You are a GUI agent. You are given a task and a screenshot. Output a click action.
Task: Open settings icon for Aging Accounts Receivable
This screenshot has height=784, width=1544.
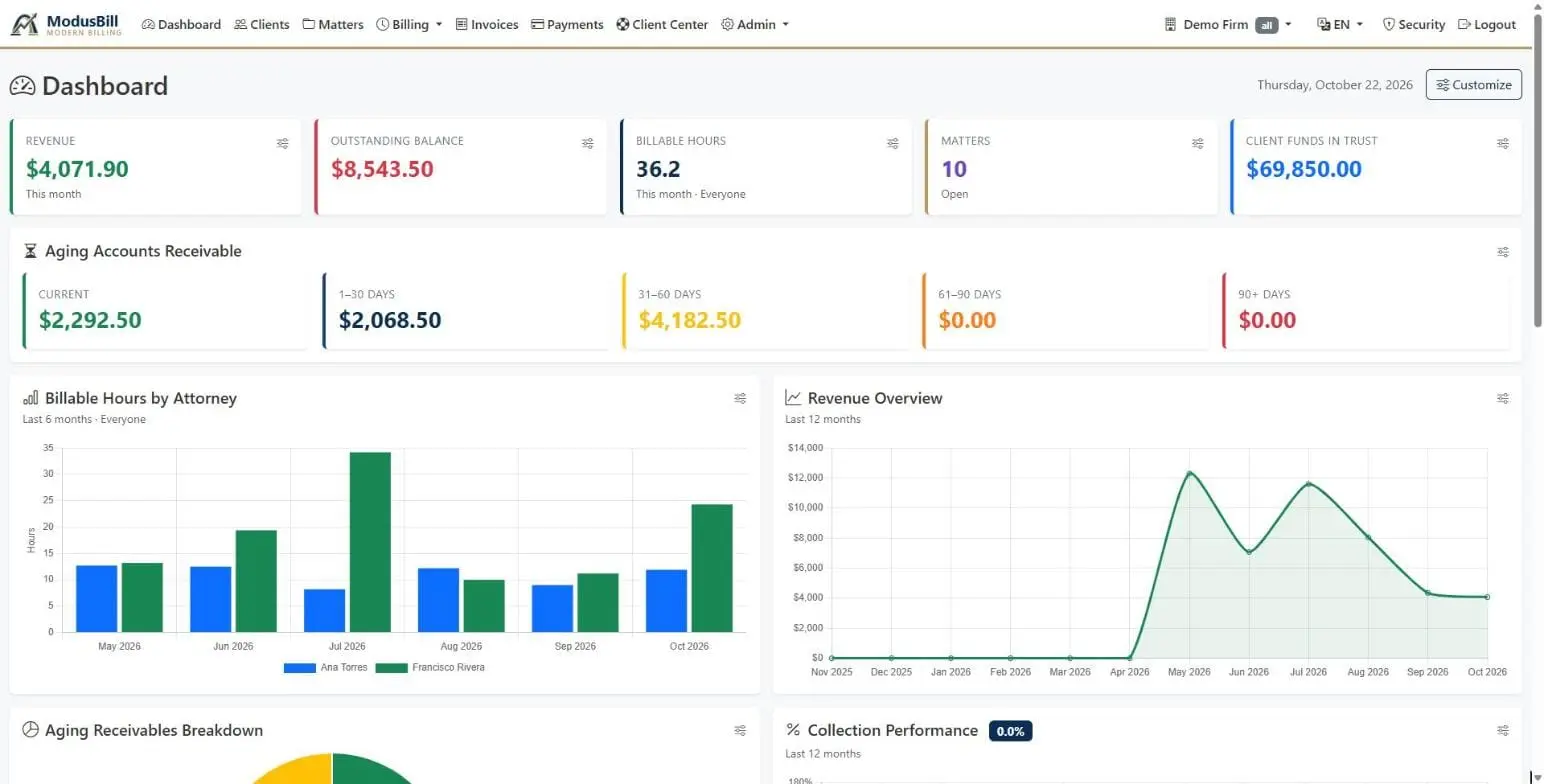pos(1503,252)
